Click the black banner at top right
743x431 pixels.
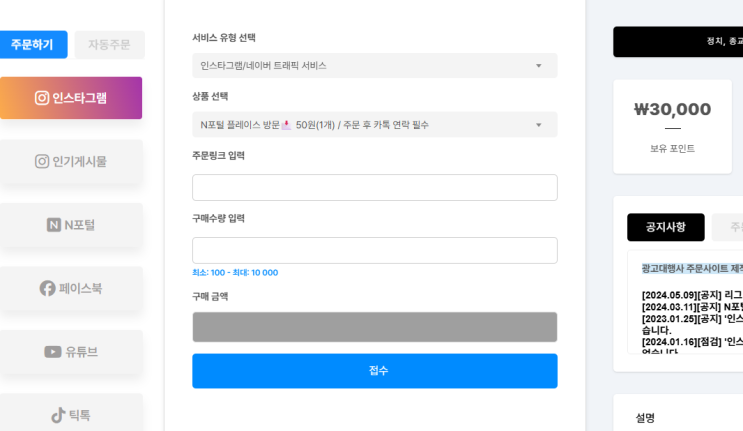click(x=678, y=42)
